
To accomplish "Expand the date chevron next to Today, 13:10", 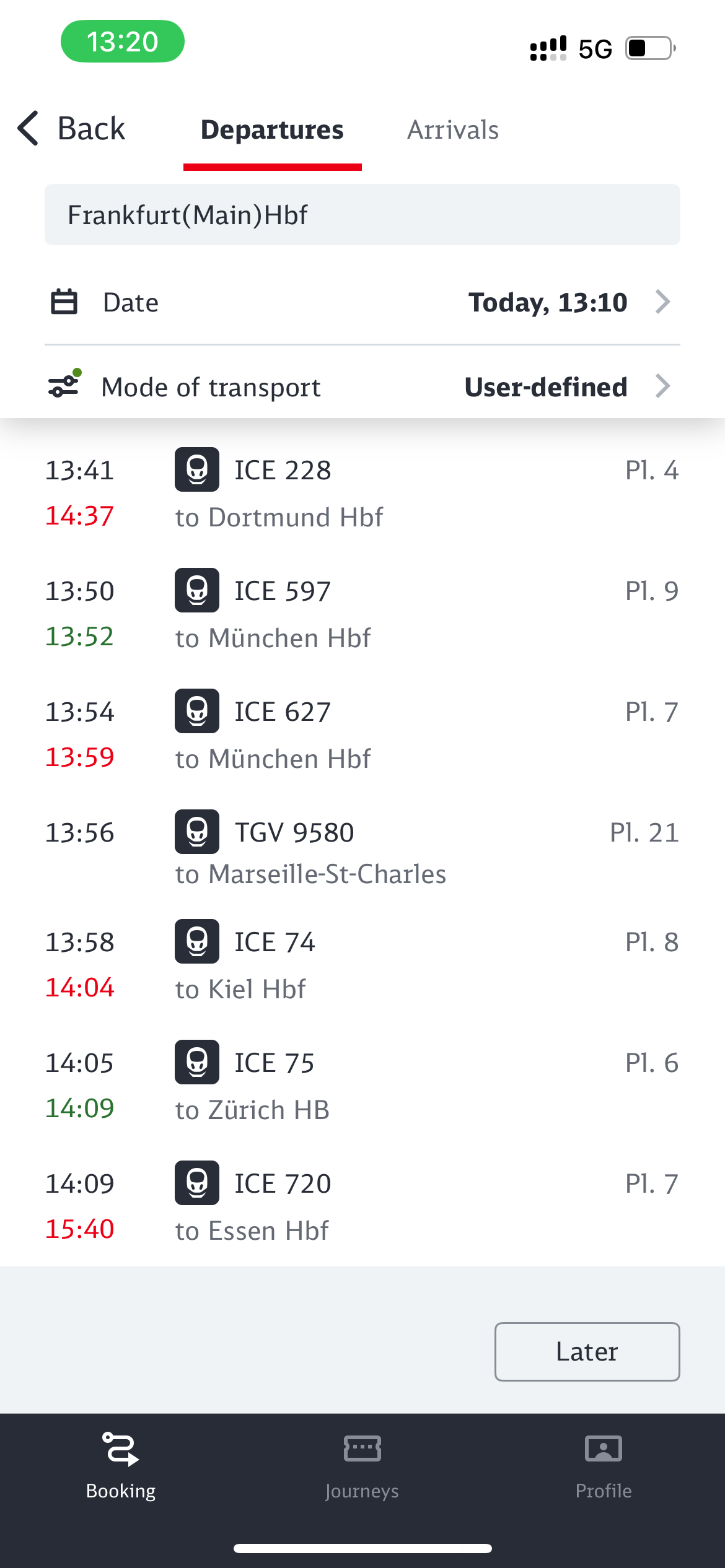I will tap(662, 302).
